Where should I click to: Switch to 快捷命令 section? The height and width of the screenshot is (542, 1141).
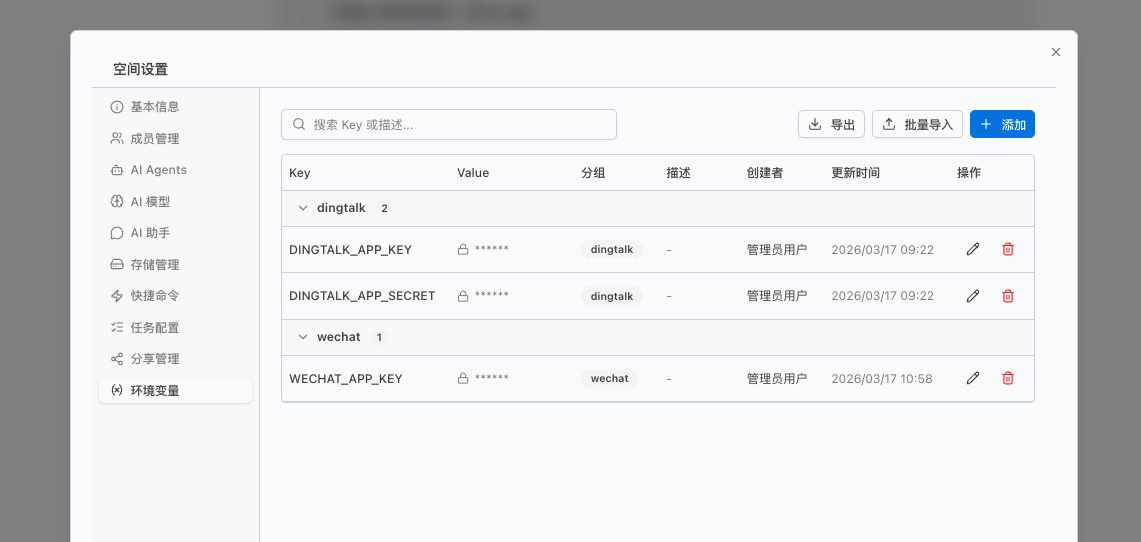154,296
